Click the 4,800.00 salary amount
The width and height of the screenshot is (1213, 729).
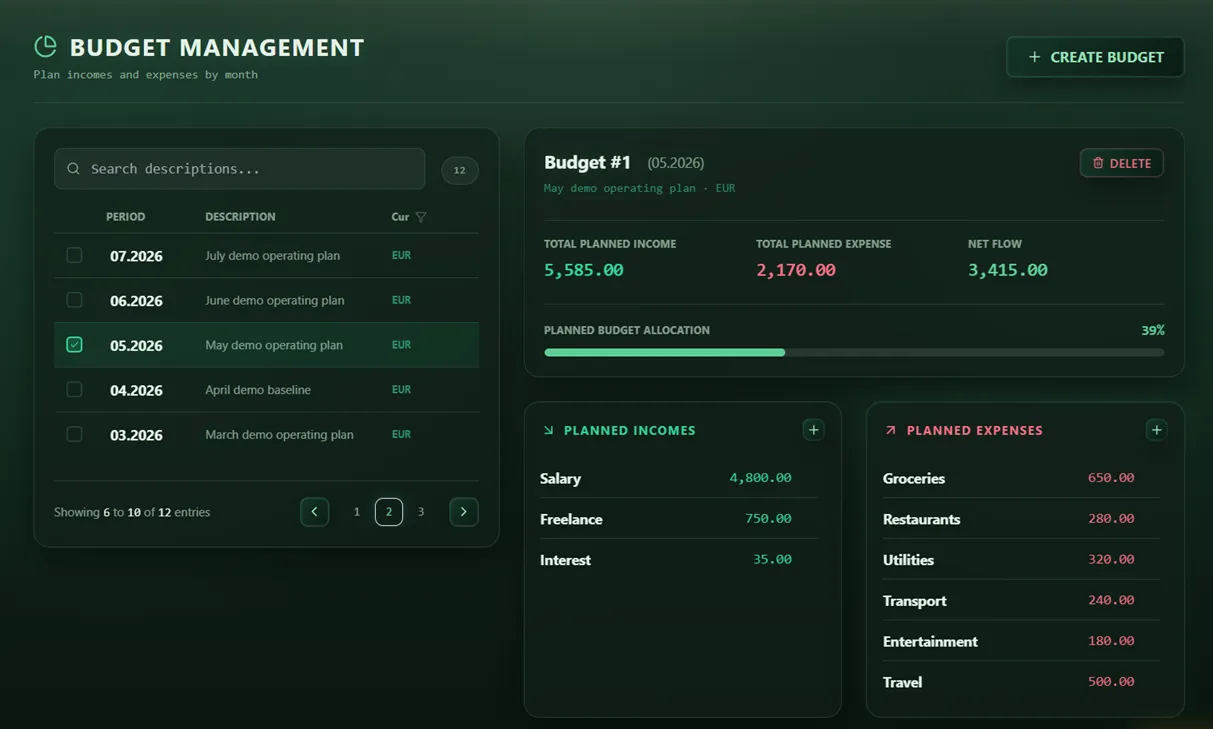coord(760,478)
